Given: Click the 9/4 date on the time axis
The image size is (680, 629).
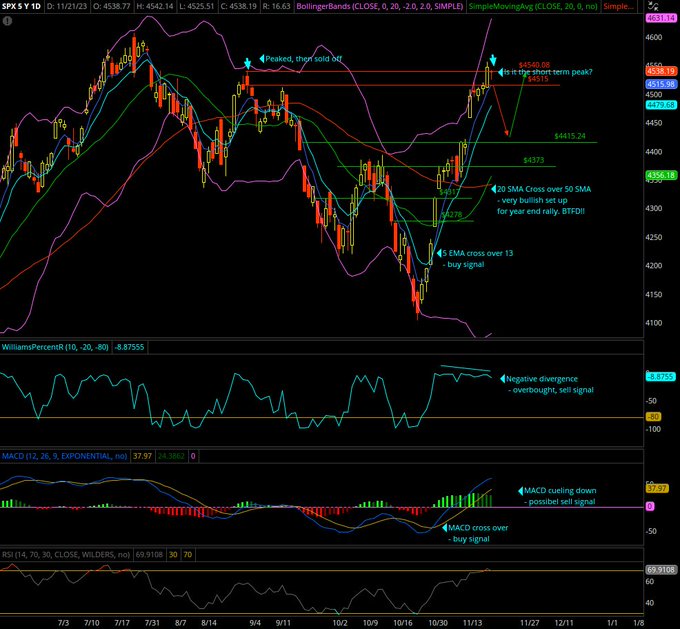Looking at the screenshot, I should coord(255,623).
